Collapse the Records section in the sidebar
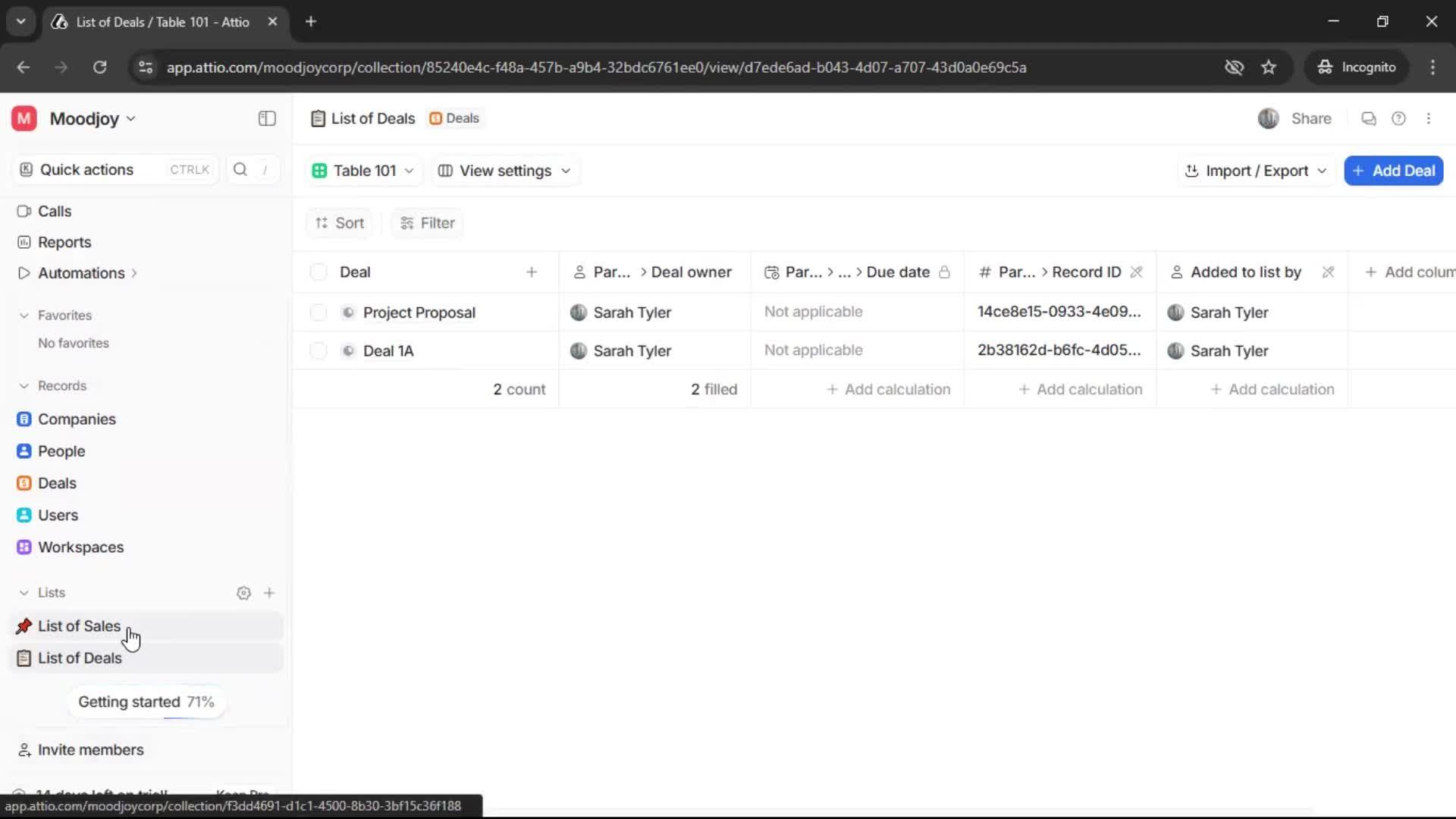 24,385
